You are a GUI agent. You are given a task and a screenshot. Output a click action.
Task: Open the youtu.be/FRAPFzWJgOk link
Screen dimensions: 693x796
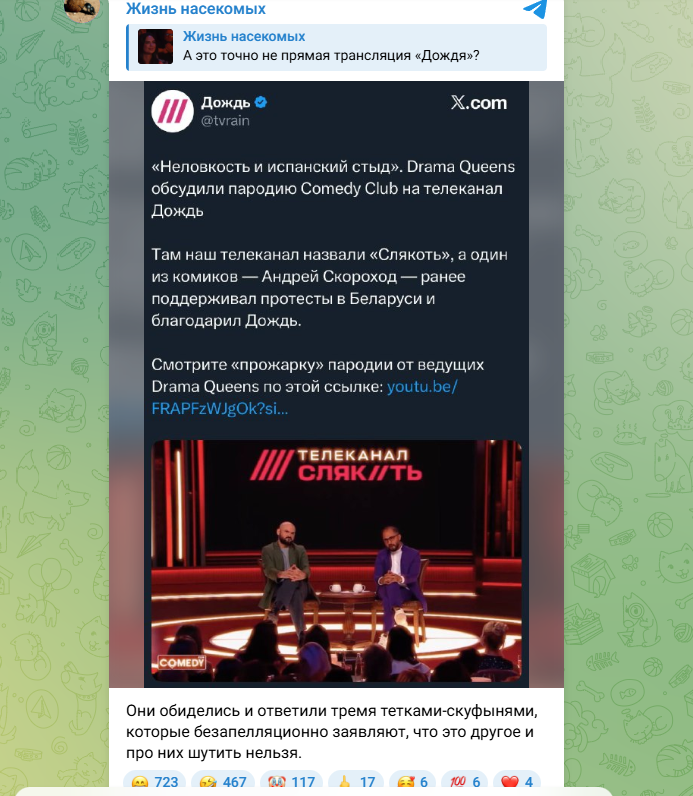point(305,397)
